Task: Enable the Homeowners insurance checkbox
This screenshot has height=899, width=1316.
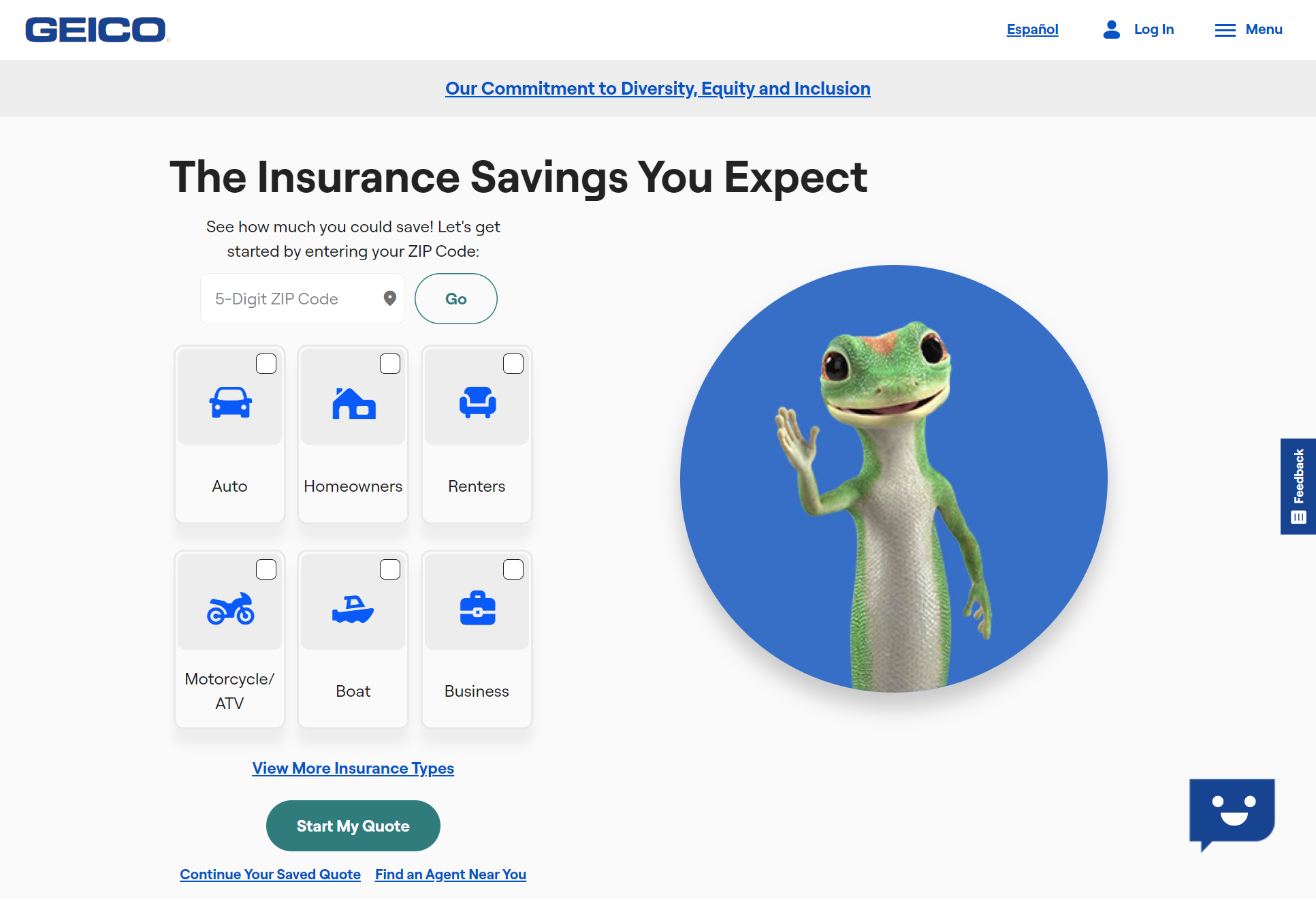Action: click(x=391, y=363)
